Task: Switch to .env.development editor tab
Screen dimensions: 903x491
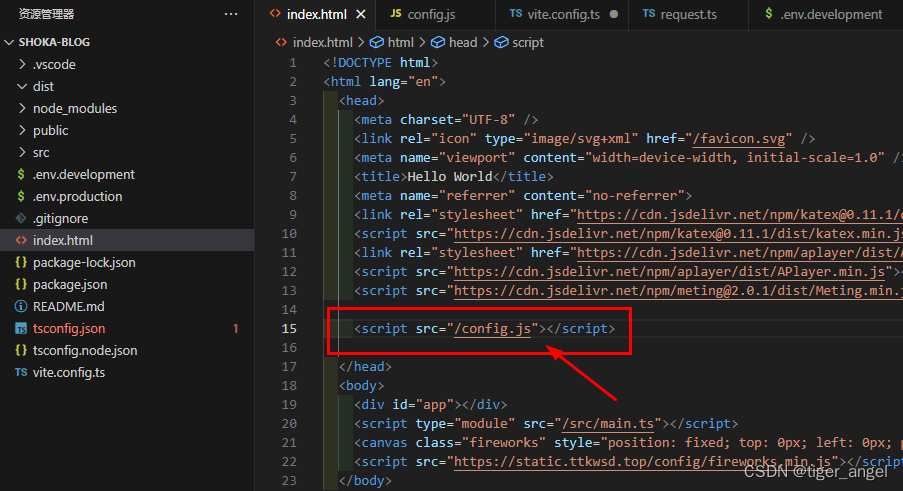Action: [x=830, y=14]
